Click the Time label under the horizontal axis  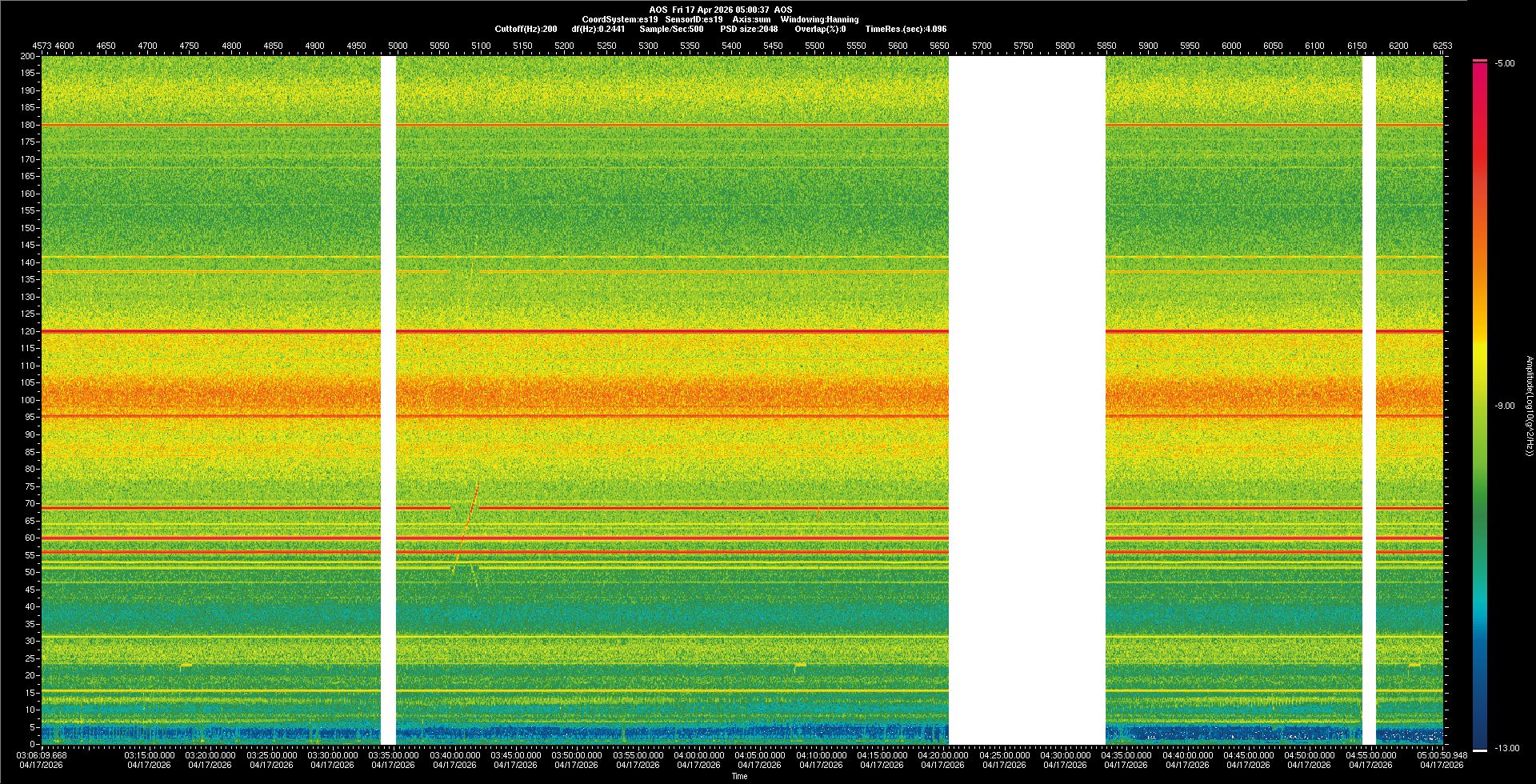click(739, 777)
